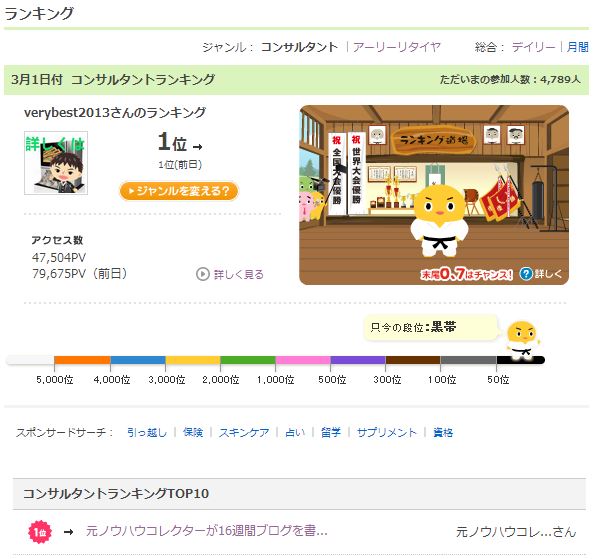Select the コンサルタント genre tab

coord(299,47)
